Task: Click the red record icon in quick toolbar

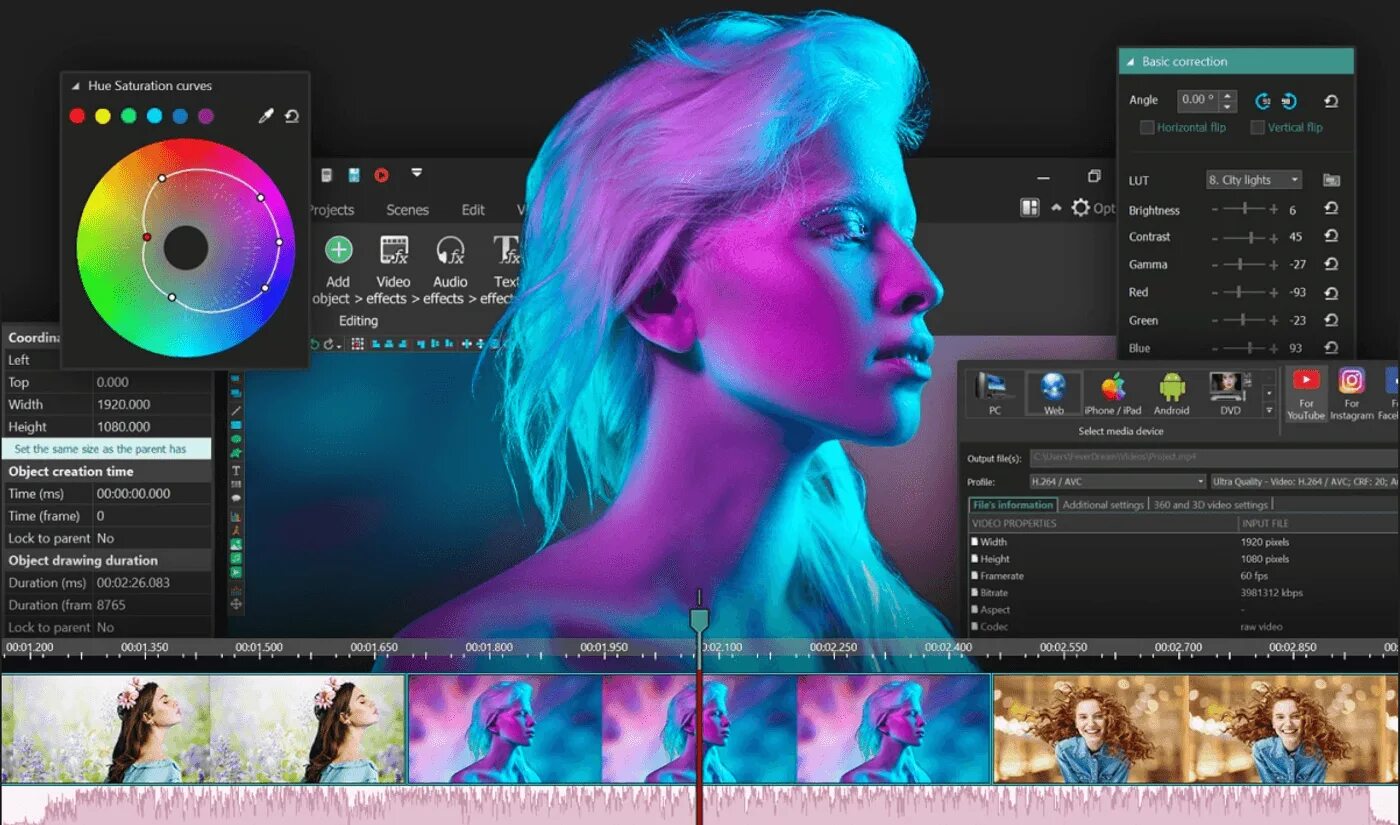Action: (381, 175)
